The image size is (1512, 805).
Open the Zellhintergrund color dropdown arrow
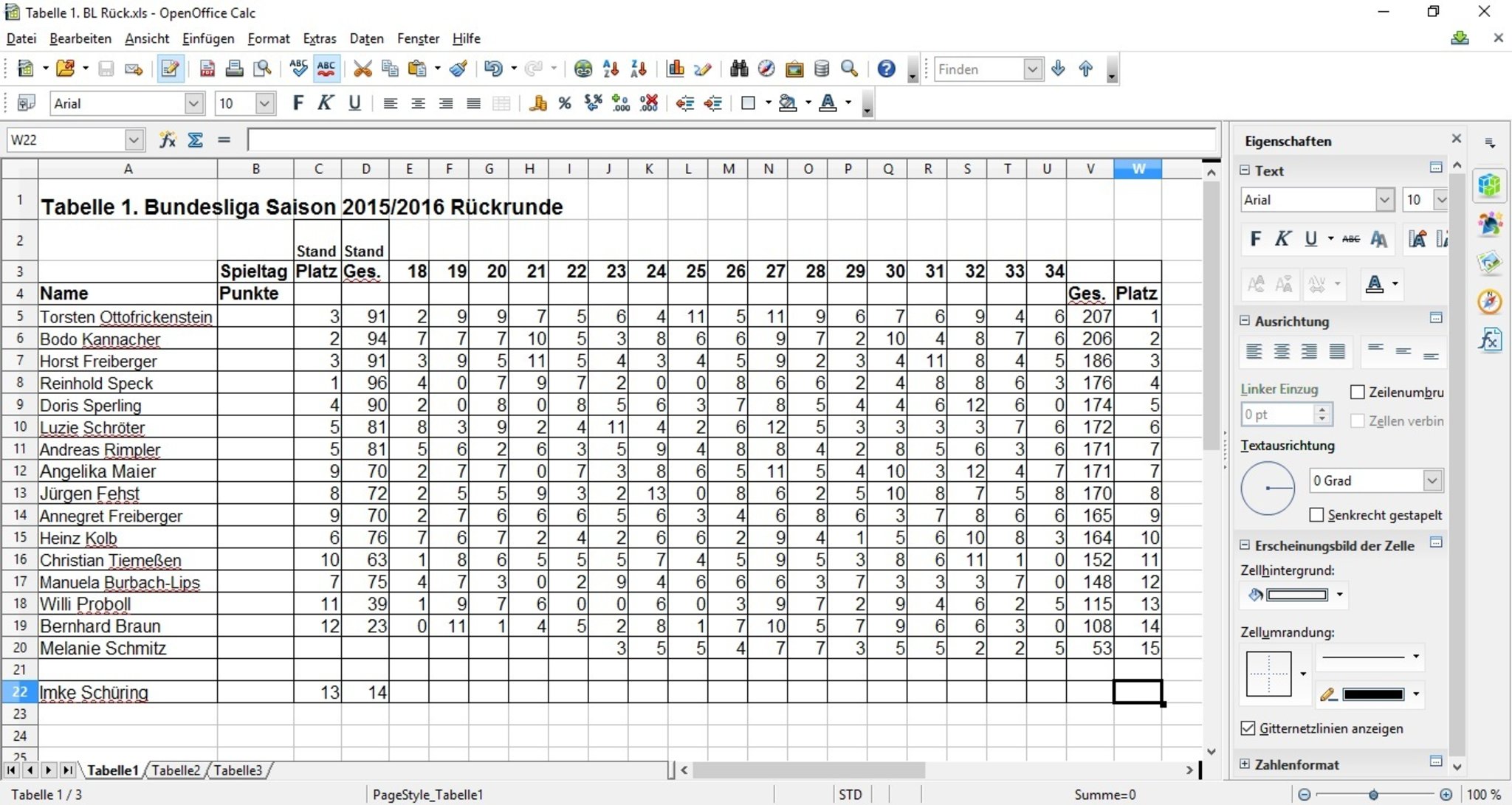1339,595
